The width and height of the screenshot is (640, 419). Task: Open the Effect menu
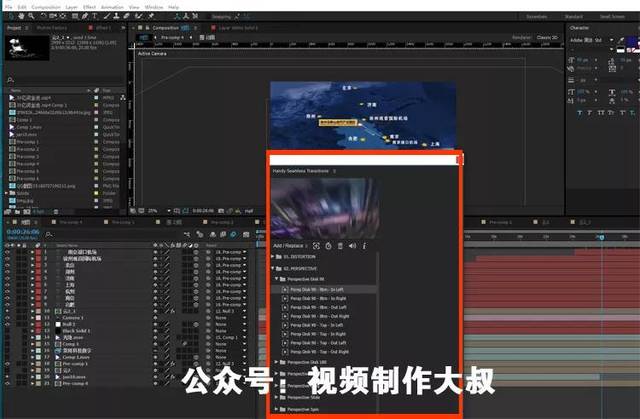[89, 7]
